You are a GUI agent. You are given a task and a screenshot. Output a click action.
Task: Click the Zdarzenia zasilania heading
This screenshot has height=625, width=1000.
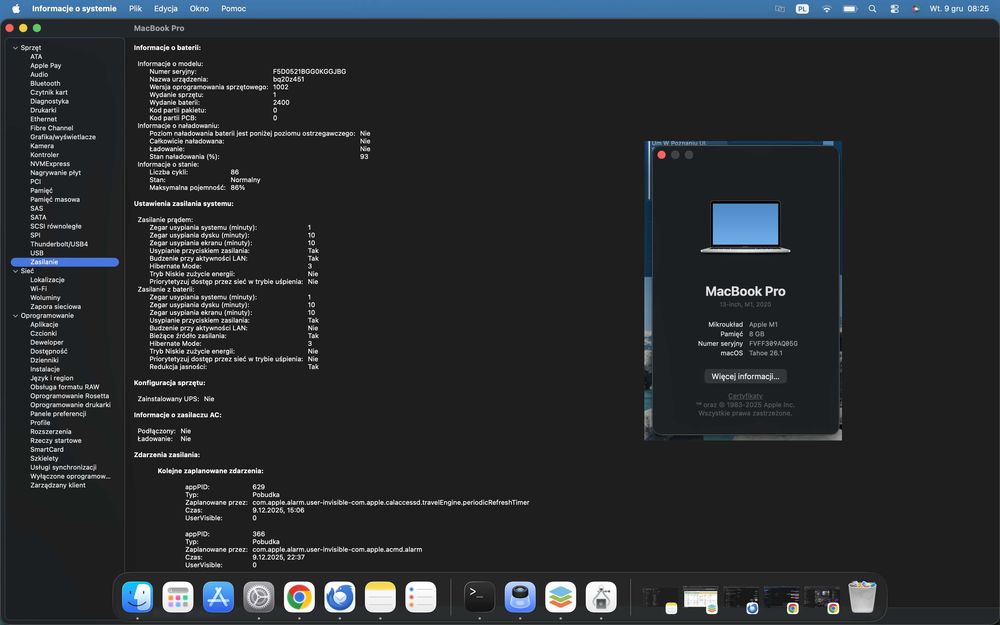(x=166, y=455)
